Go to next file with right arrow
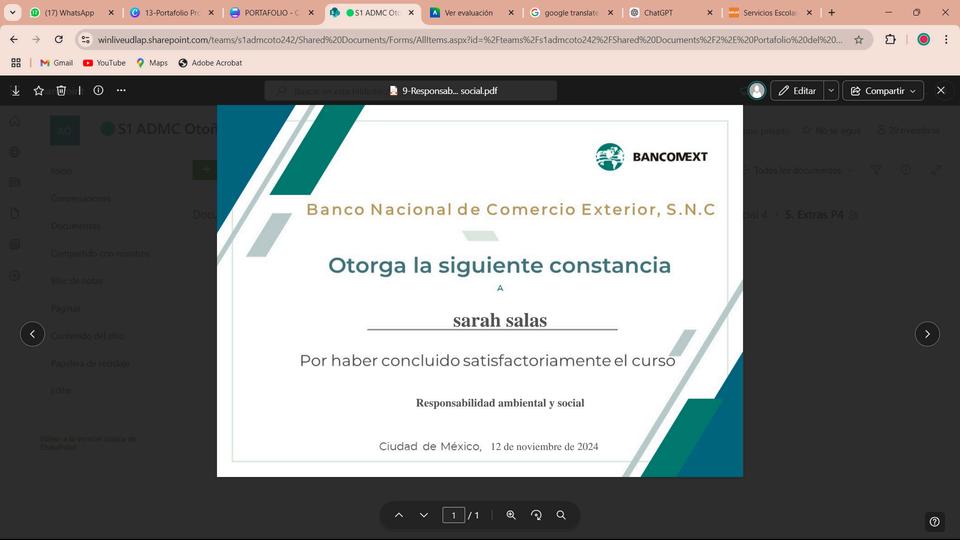Screen dimensions: 960x540 [x=927, y=334]
